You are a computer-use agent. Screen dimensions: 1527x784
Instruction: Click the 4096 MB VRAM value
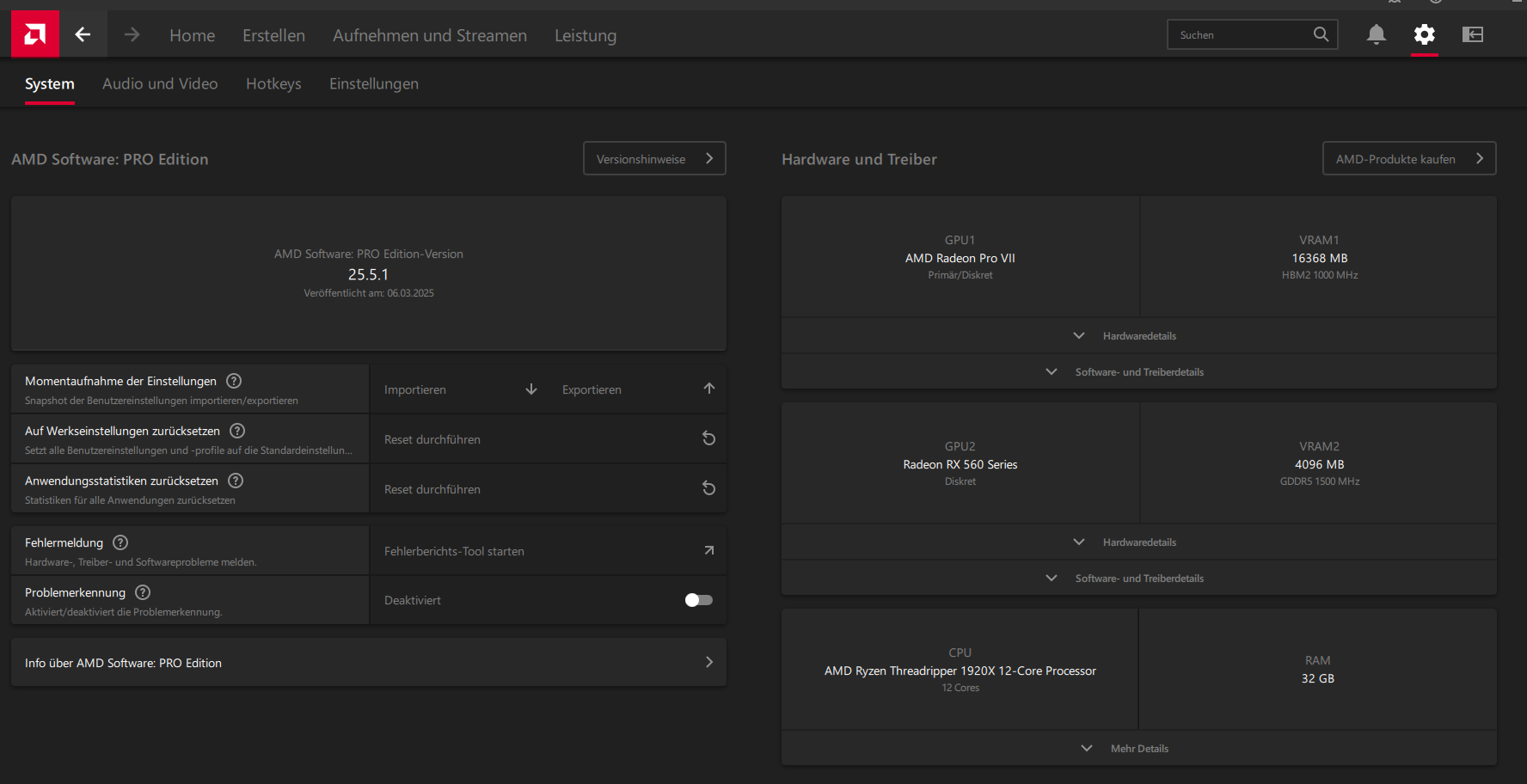(x=1320, y=464)
